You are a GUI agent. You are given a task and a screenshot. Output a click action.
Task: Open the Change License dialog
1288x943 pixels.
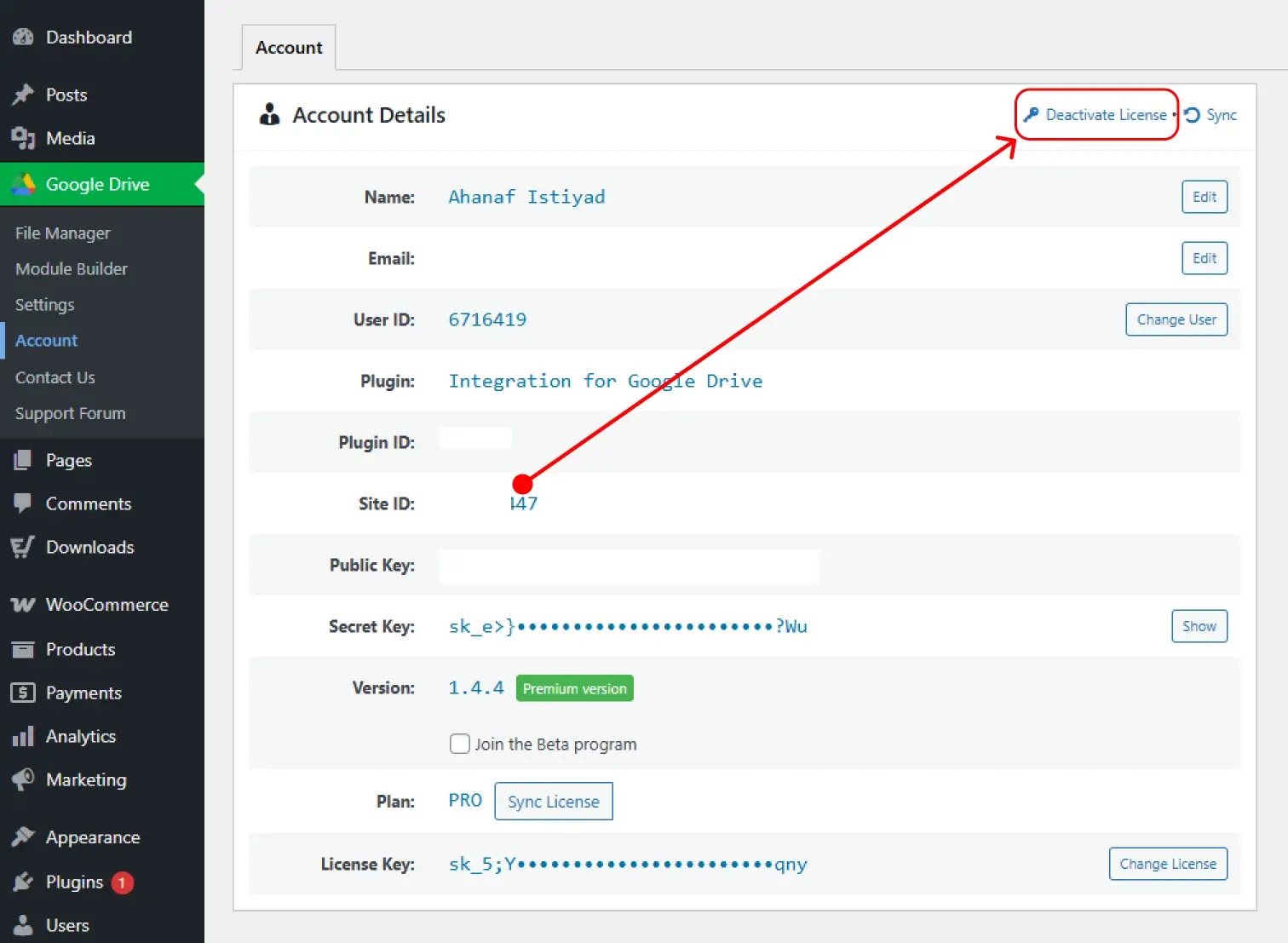(x=1167, y=863)
